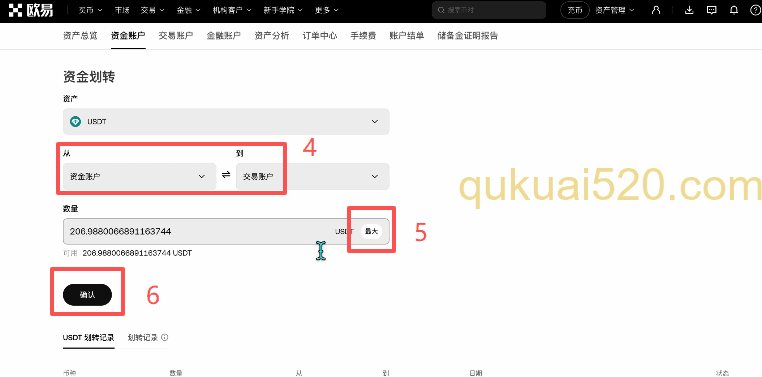
Task: Open the 资金账户 source account dropdown
Action: [139, 176]
